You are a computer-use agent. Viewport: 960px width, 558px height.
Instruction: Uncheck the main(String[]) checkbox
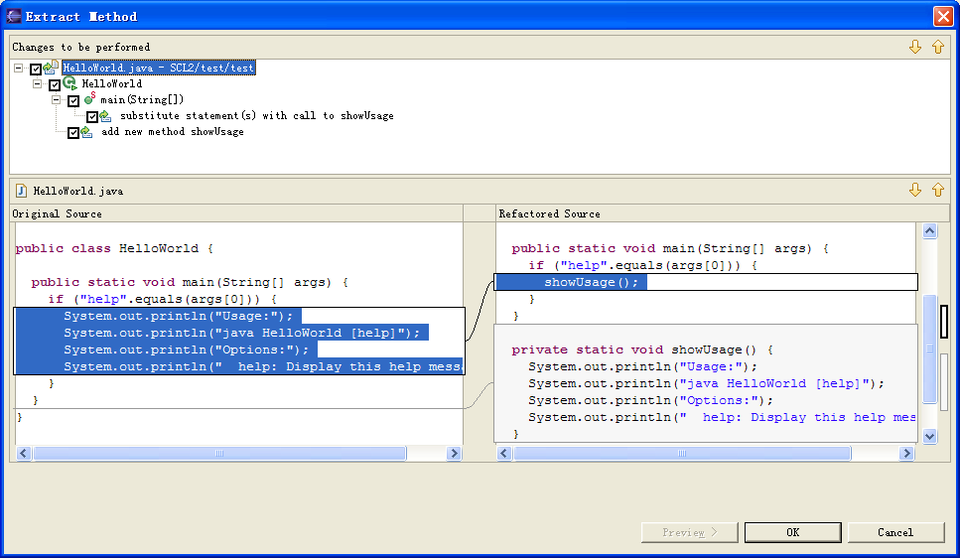pos(73,100)
